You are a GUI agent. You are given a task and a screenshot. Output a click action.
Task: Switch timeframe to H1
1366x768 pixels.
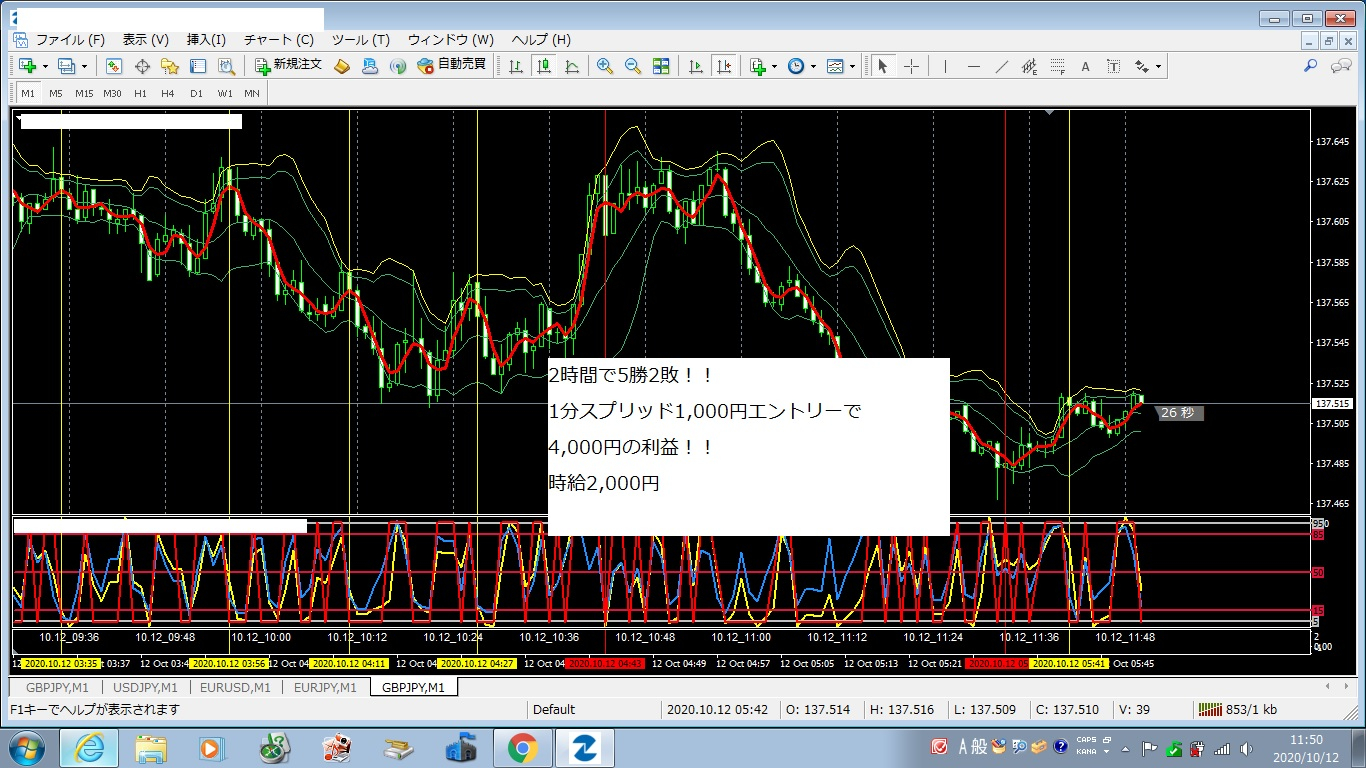coord(139,92)
